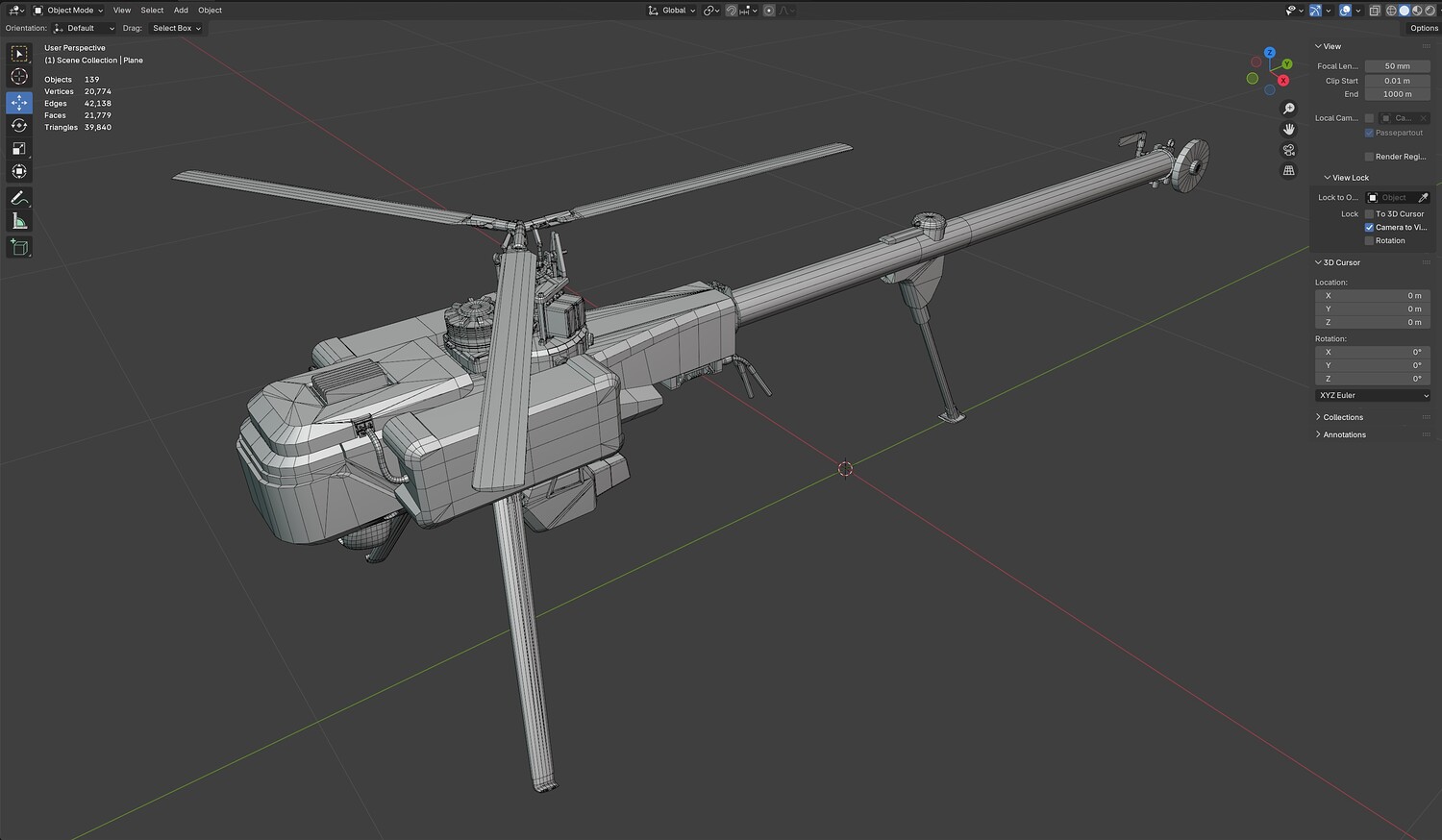
Task: Open the Object Mode dropdown
Action: point(68,11)
